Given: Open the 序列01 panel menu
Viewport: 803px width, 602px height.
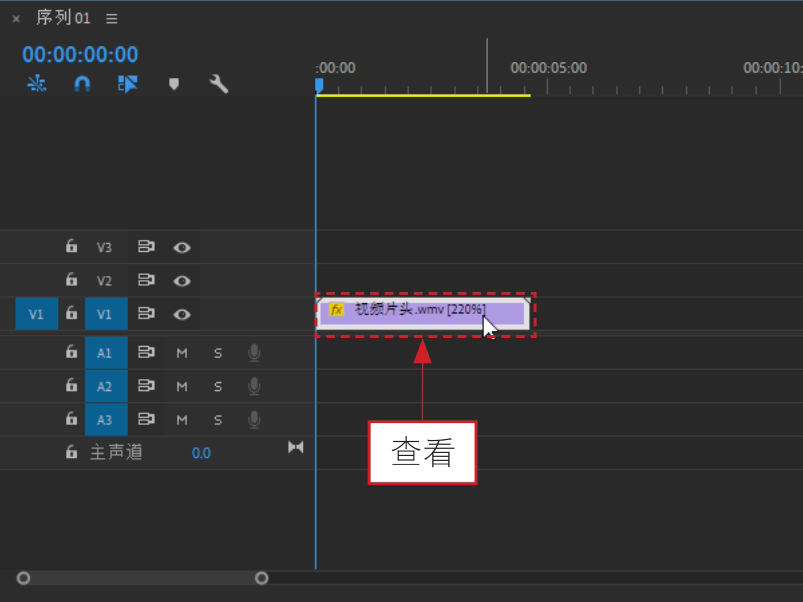Looking at the screenshot, I should 112,19.
